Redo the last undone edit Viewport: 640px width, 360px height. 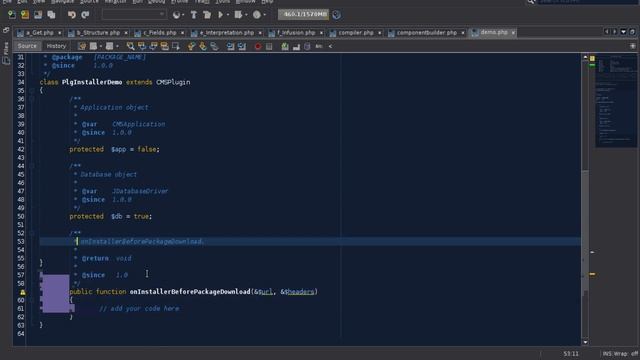(85, 15)
